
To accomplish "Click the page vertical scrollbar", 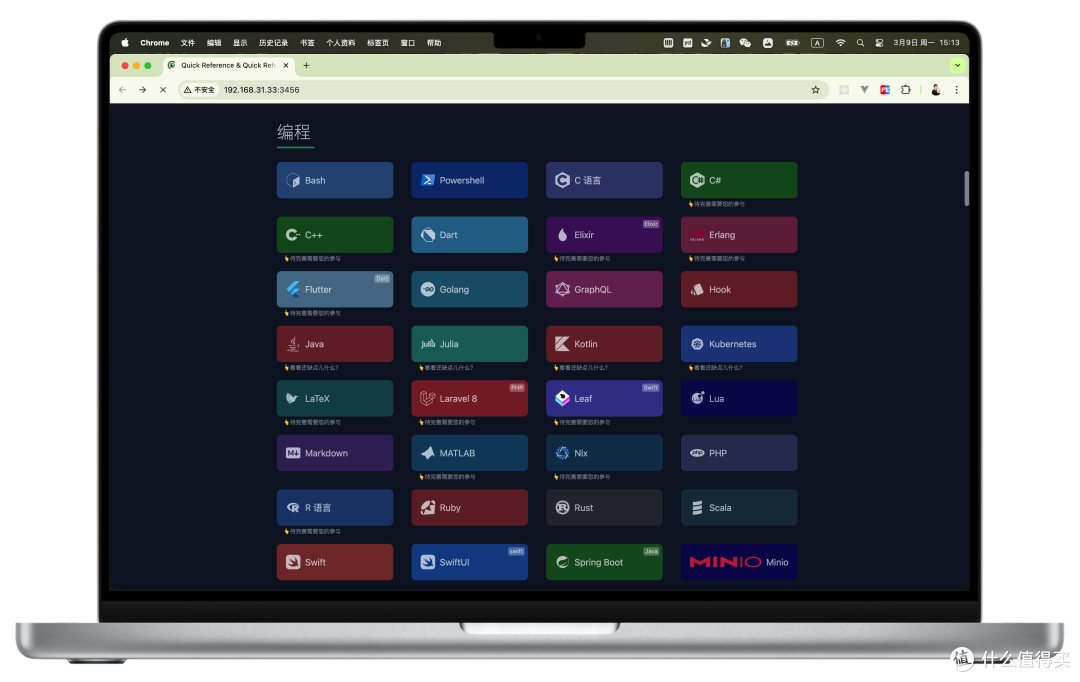I will click(966, 188).
